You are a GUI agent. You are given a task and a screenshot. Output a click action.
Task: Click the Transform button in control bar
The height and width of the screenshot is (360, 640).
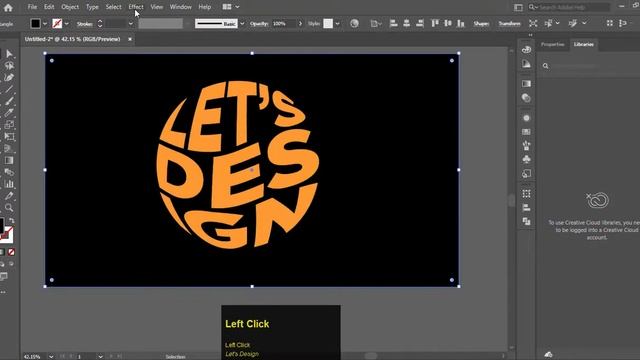pyautogui.click(x=509, y=24)
